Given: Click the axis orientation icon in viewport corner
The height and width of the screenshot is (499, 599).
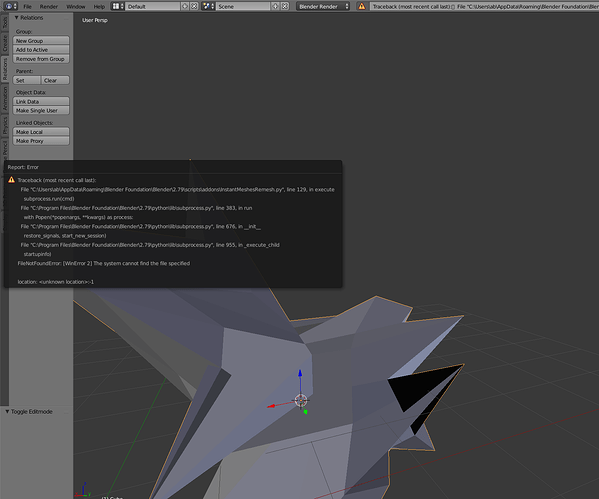Looking at the screenshot, I should [83, 490].
